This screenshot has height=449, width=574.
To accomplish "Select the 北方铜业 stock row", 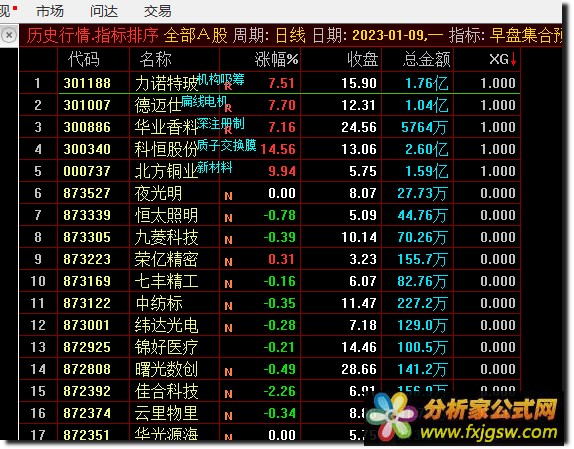I will coord(270,171).
